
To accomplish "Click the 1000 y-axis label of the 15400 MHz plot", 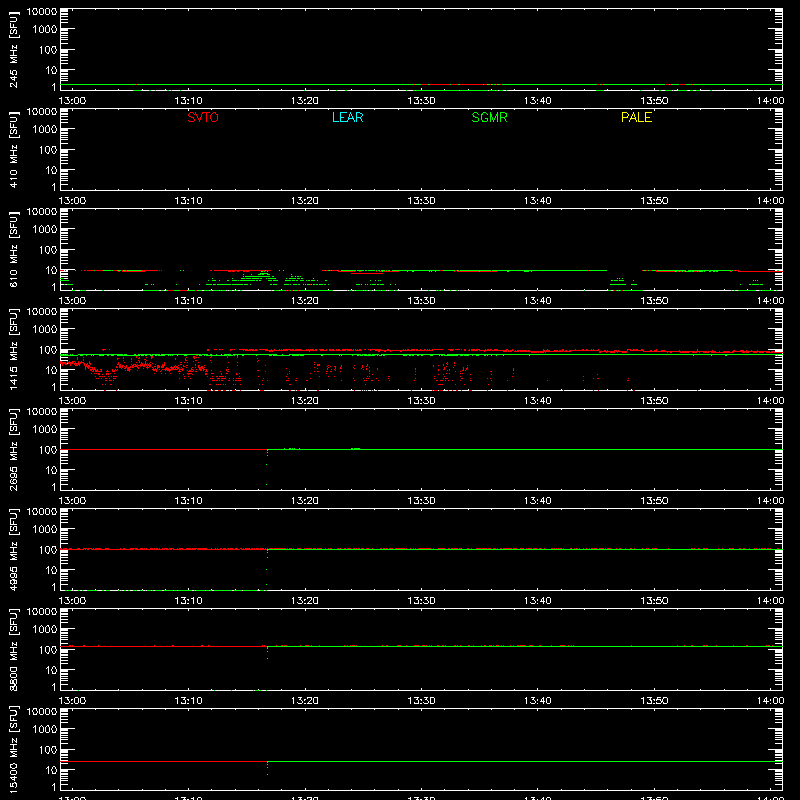I will tap(45, 730).
